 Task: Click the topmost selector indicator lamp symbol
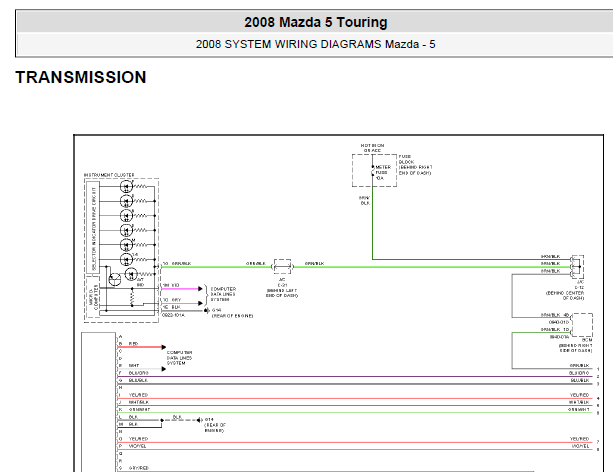point(126,187)
